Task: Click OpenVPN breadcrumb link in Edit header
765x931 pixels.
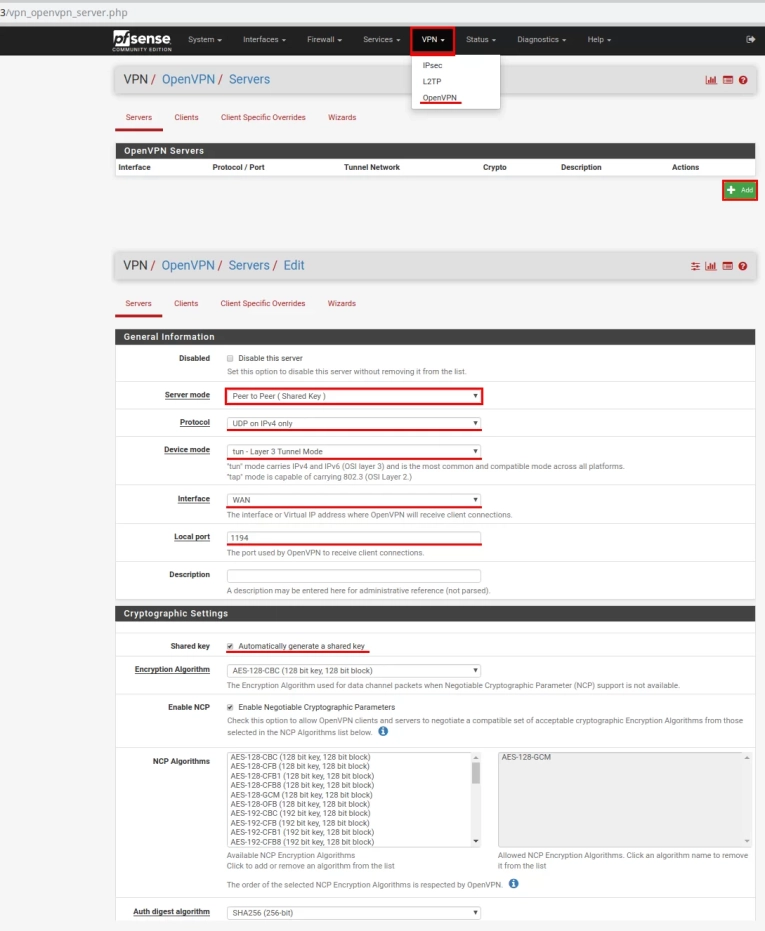Action: tap(188, 265)
